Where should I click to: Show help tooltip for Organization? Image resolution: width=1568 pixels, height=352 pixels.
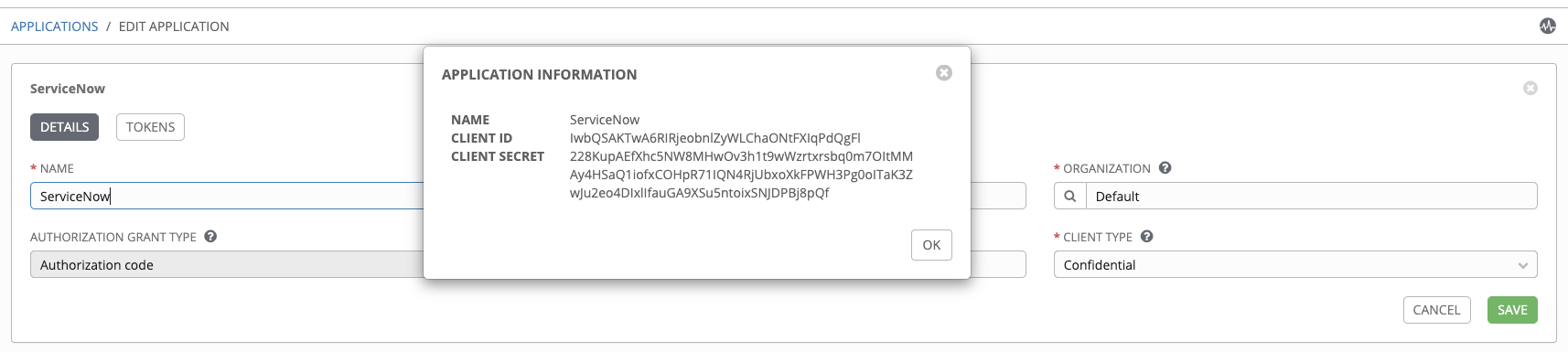[1165, 167]
